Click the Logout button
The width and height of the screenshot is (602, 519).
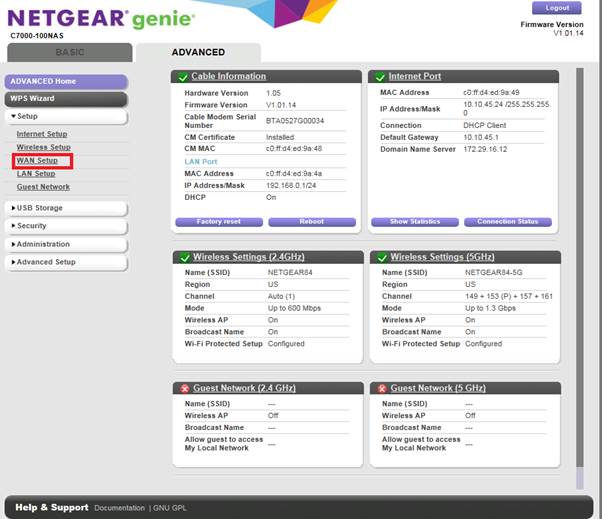pos(557,8)
